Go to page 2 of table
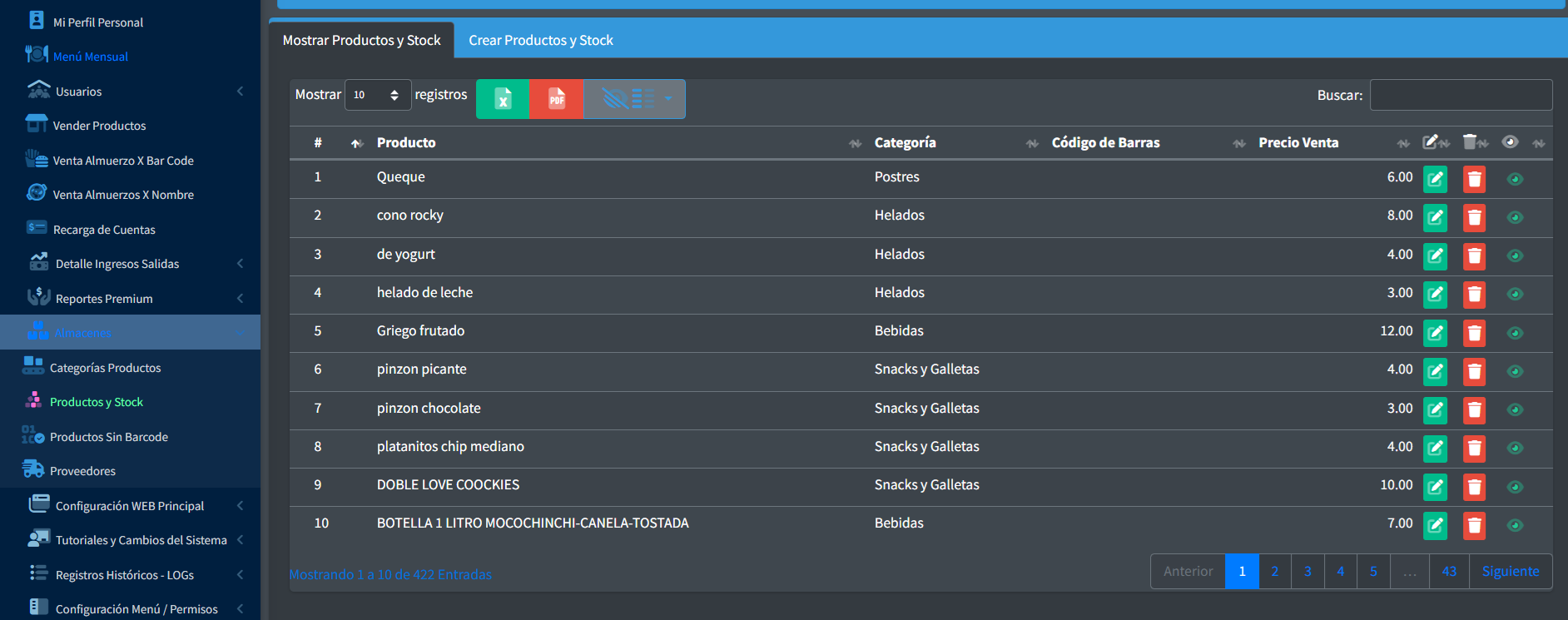This screenshot has height=620, width=1568. 1274,572
